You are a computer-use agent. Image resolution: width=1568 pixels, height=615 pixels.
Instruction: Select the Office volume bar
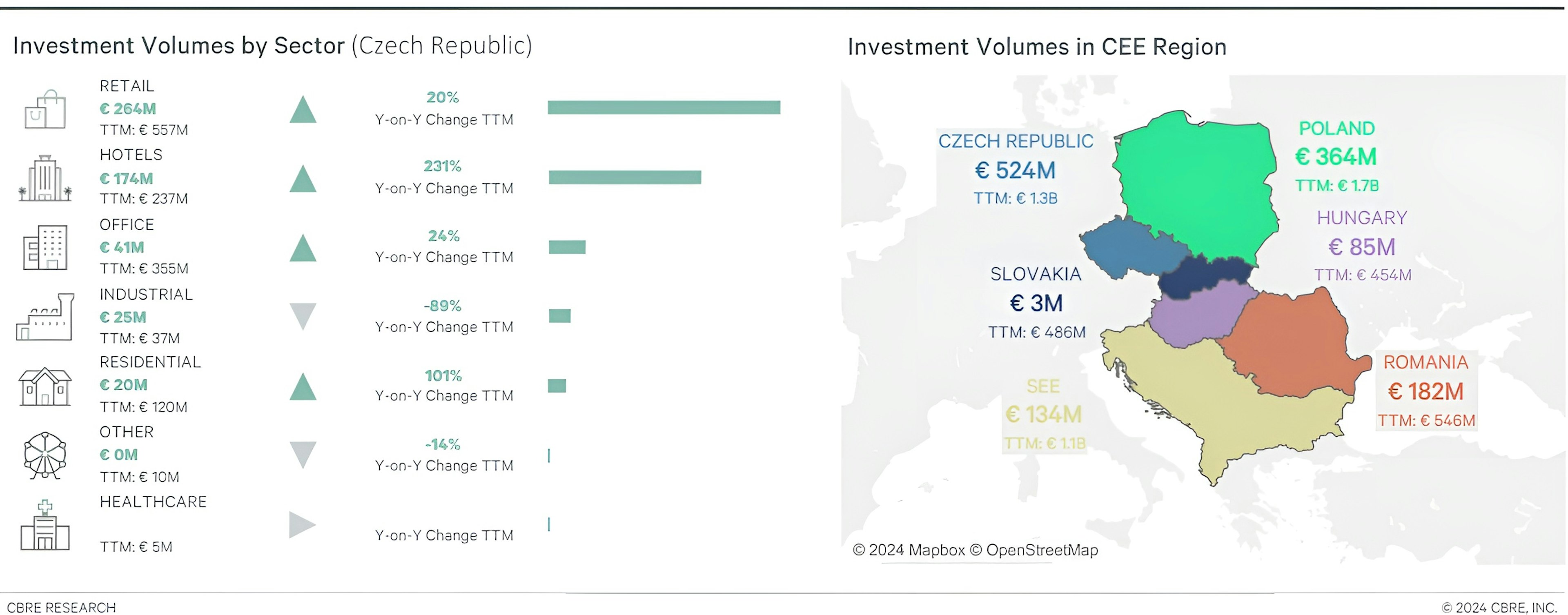[x=567, y=247]
